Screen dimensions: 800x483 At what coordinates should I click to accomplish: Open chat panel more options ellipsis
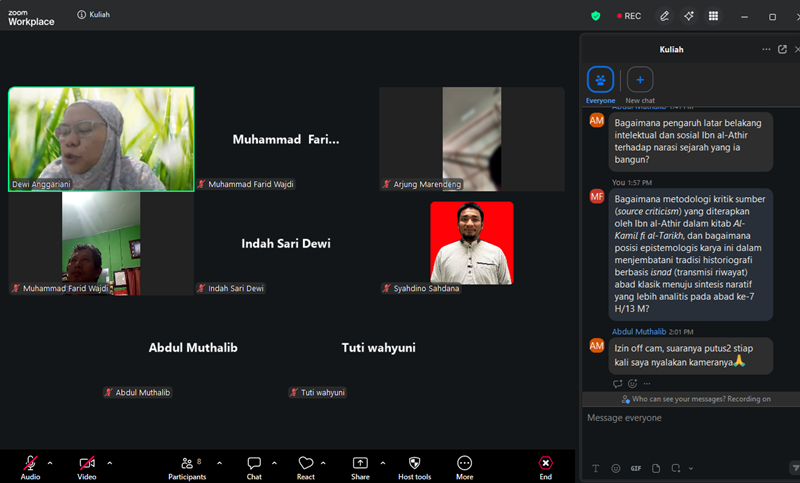pyautogui.click(x=766, y=49)
